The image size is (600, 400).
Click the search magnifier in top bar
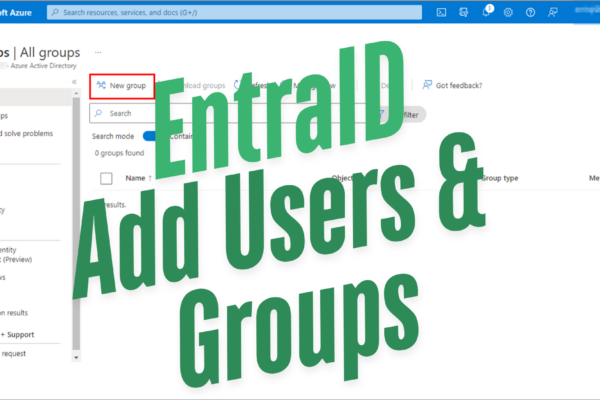(55, 12)
